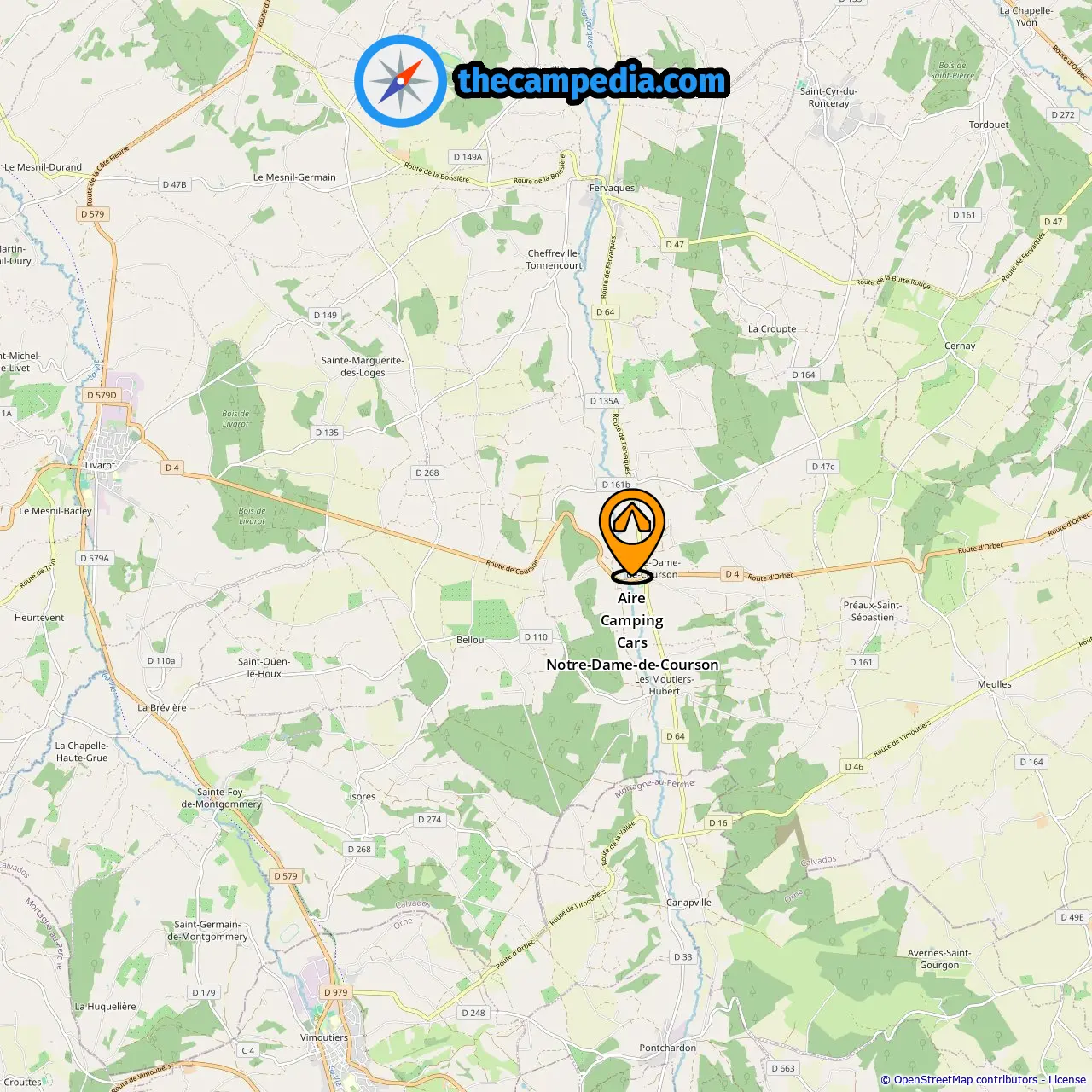Click the D 161b road shield above marker

point(616,485)
